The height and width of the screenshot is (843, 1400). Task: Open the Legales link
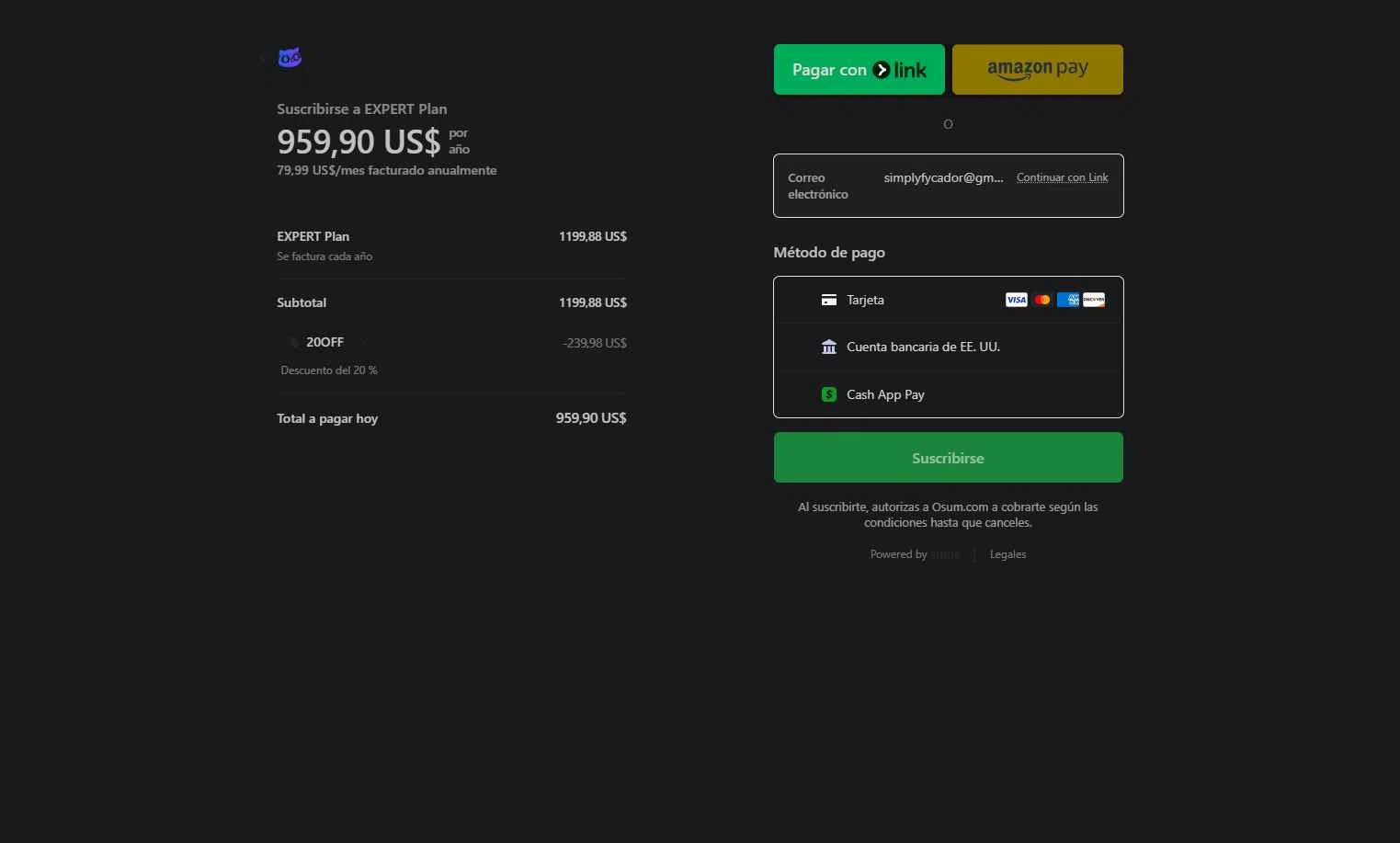coord(1007,554)
